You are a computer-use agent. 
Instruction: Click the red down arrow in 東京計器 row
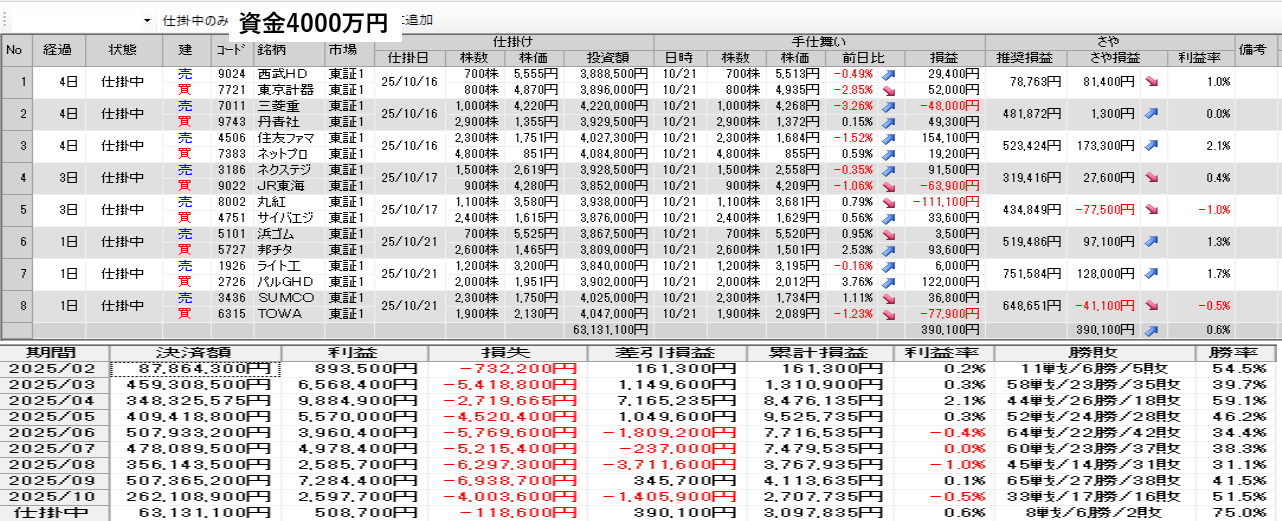pos(886,89)
